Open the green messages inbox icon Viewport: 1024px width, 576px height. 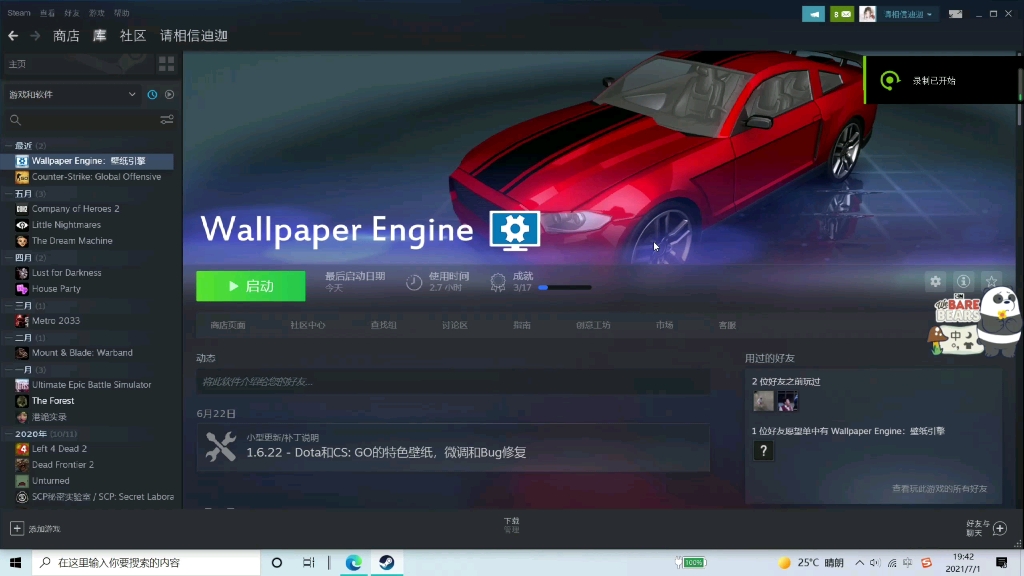point(842,14)
